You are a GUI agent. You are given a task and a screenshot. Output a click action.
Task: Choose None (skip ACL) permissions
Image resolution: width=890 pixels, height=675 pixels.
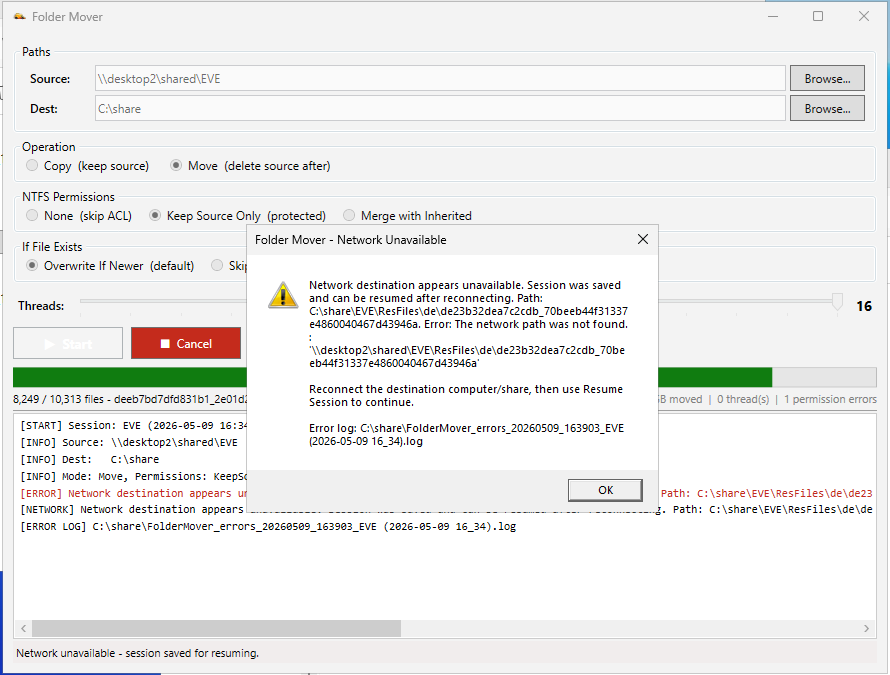click(79, 216)
